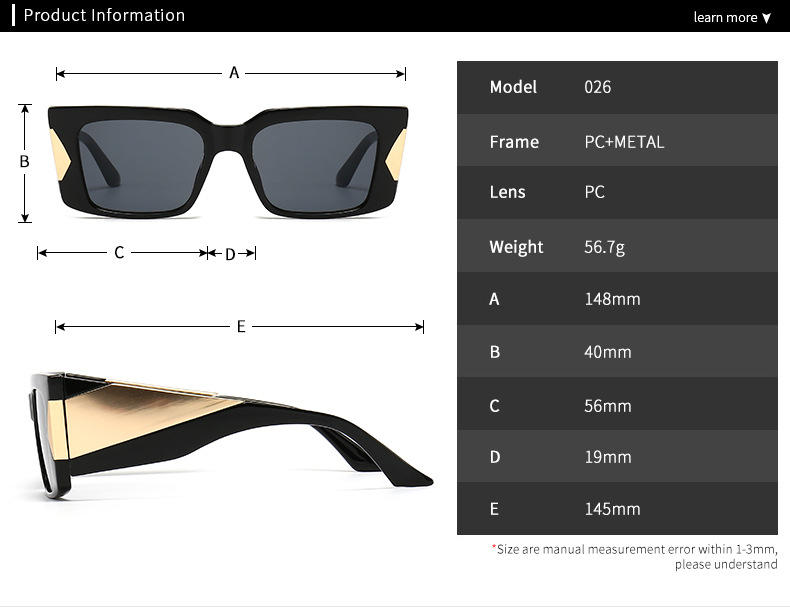Click the size measurement error note
Viewport: 790px width, 607px height.
tap(634, 557)
